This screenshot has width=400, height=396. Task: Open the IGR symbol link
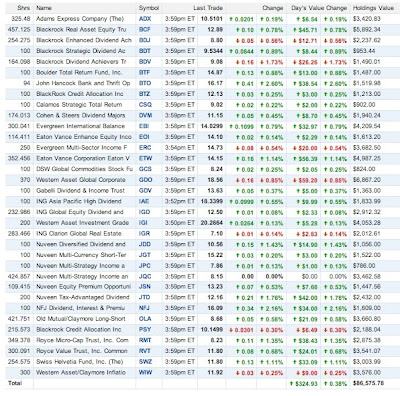click(145, 233)
